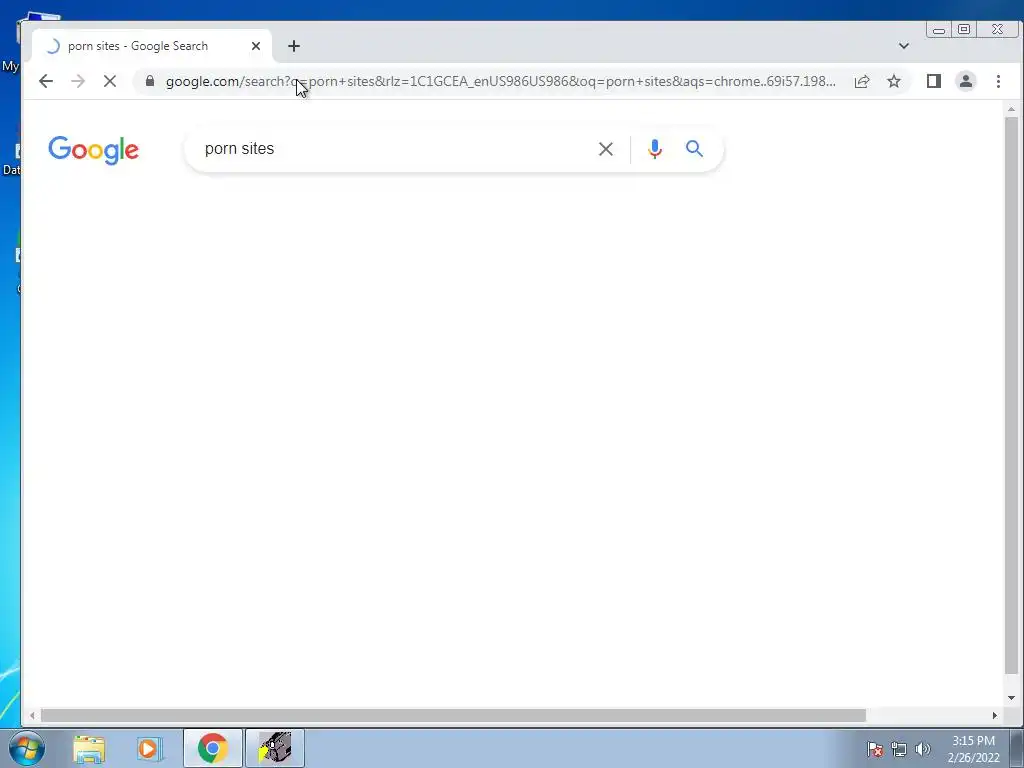The image size is (1024, 768).
Task: Open the camera recorder taskbar app
Action: [x=274, y=748]
